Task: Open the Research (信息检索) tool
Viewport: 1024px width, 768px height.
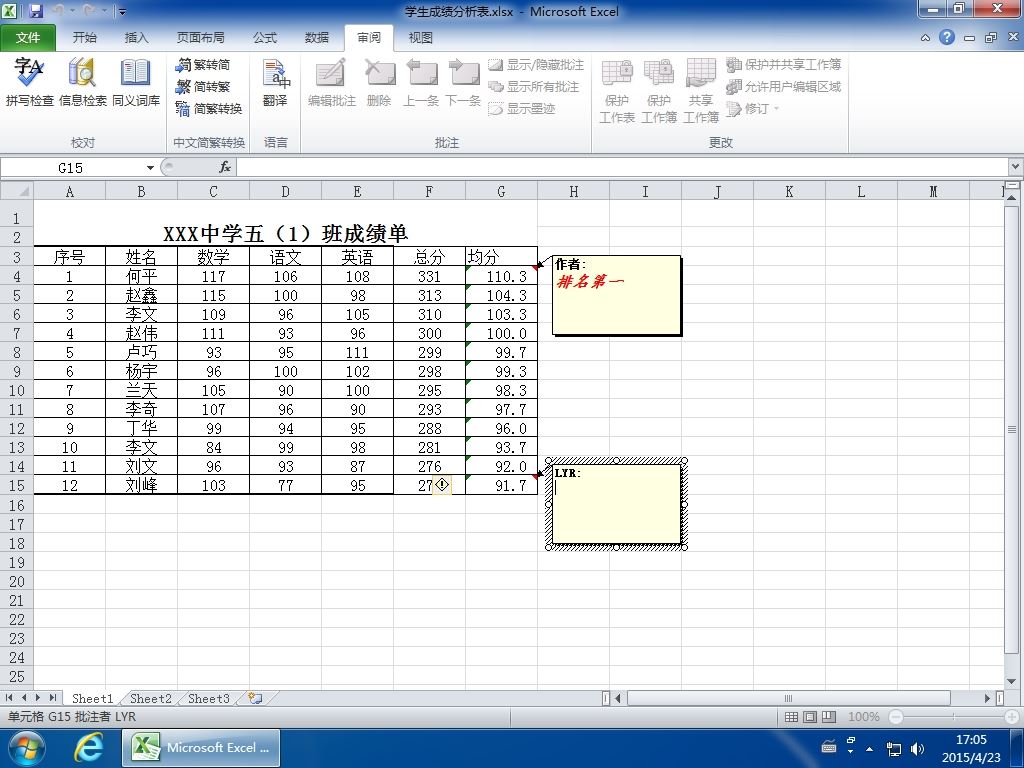Action: coord(82,82)
